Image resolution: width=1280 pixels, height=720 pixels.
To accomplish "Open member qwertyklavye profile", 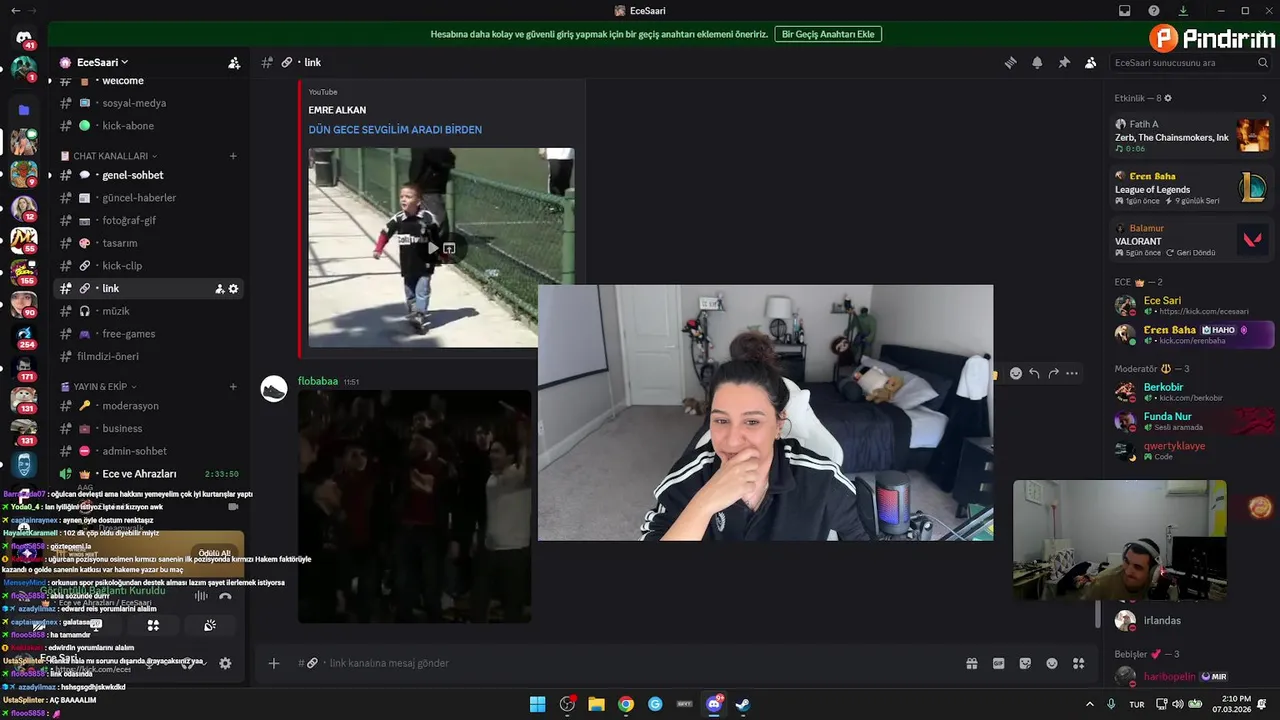I will pyautogui.click(x=1192, y=450).
